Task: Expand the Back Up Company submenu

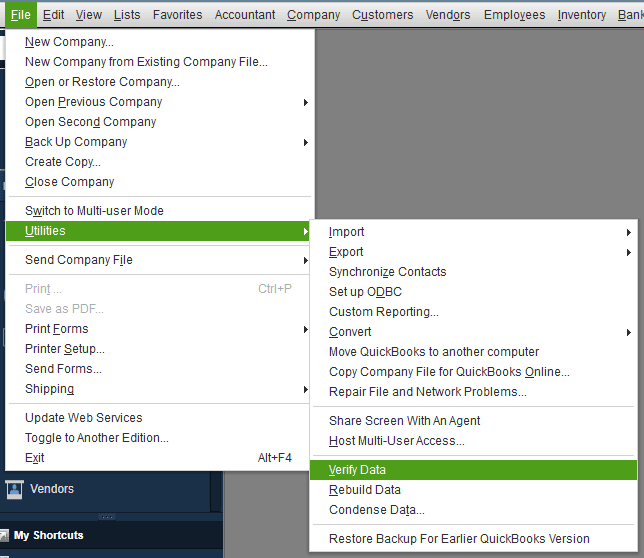Action: pyautogui.click(x=306, y=142)
